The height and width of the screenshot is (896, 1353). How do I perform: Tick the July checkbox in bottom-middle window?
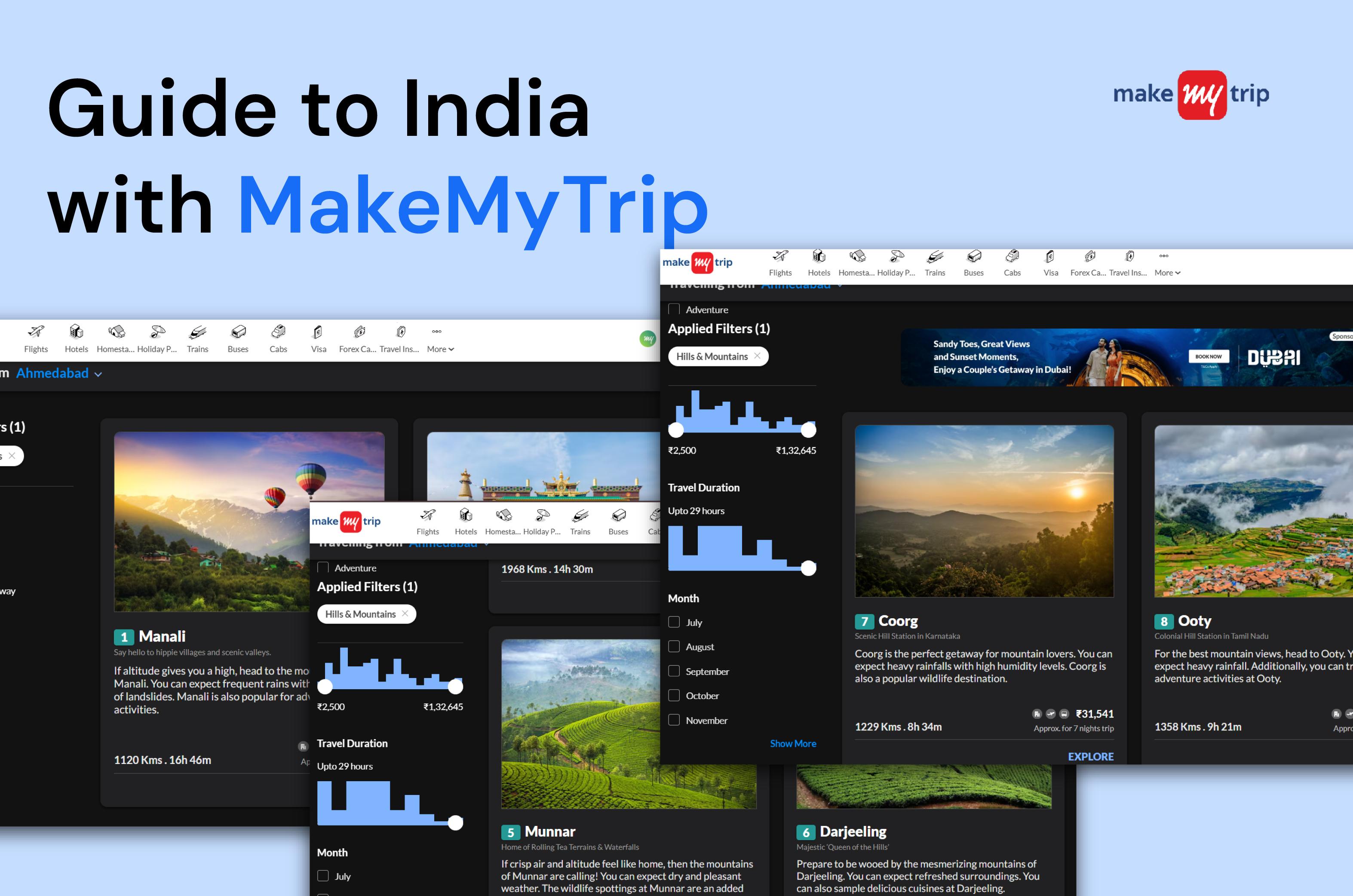point(323,875)
